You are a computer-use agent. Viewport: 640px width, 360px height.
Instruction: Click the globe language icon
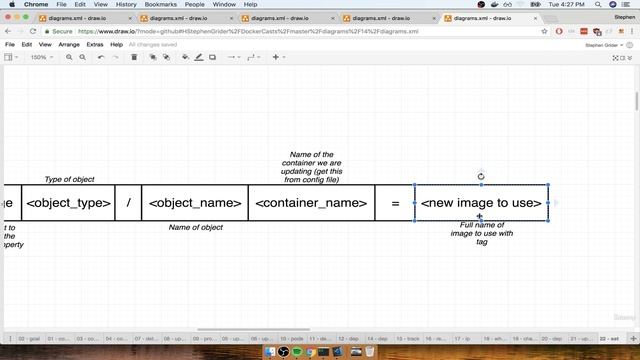click(630, 45)
